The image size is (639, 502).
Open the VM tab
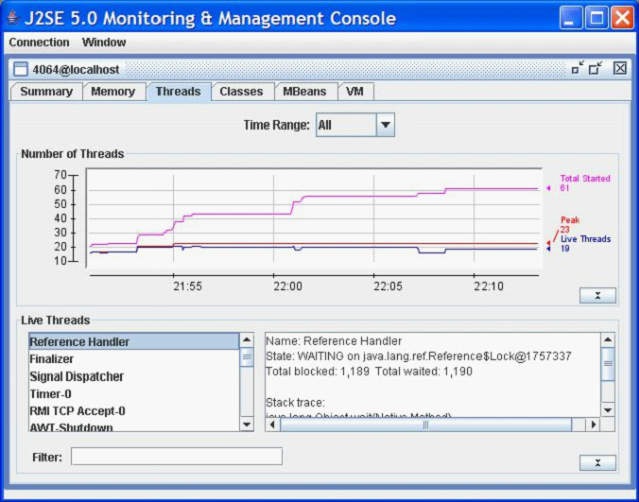click(x=355, y=92)
